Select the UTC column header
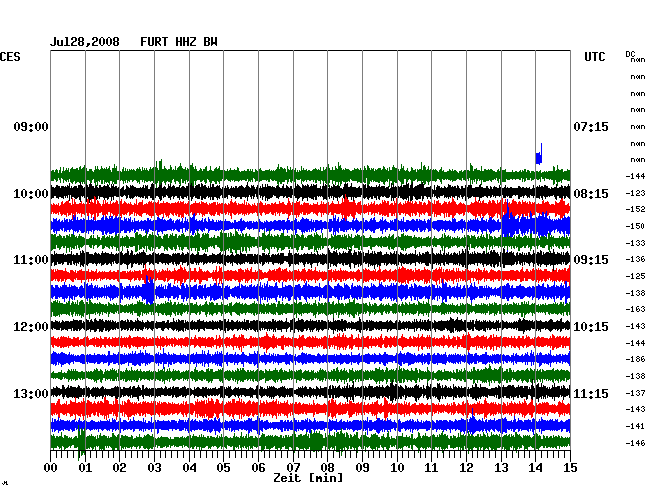 [594, 57]
